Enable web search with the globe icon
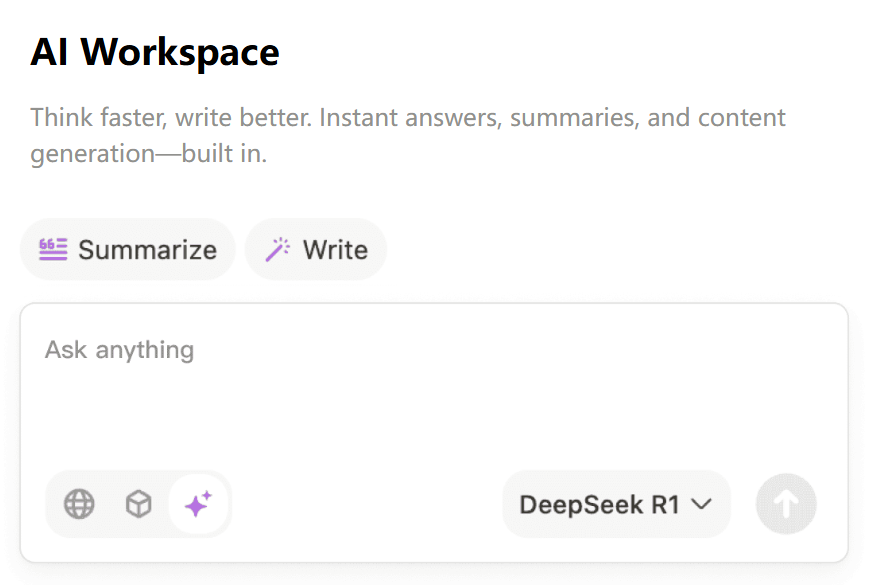This screenshot has height=585, width=881. (79, 504)
